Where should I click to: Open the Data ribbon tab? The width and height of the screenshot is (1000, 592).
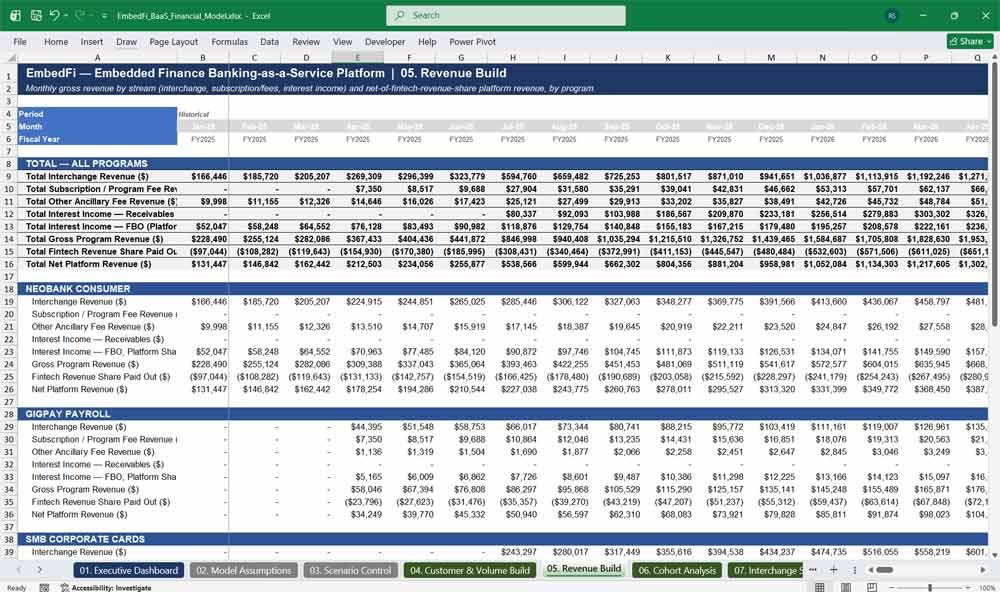[x=269, y=41]
